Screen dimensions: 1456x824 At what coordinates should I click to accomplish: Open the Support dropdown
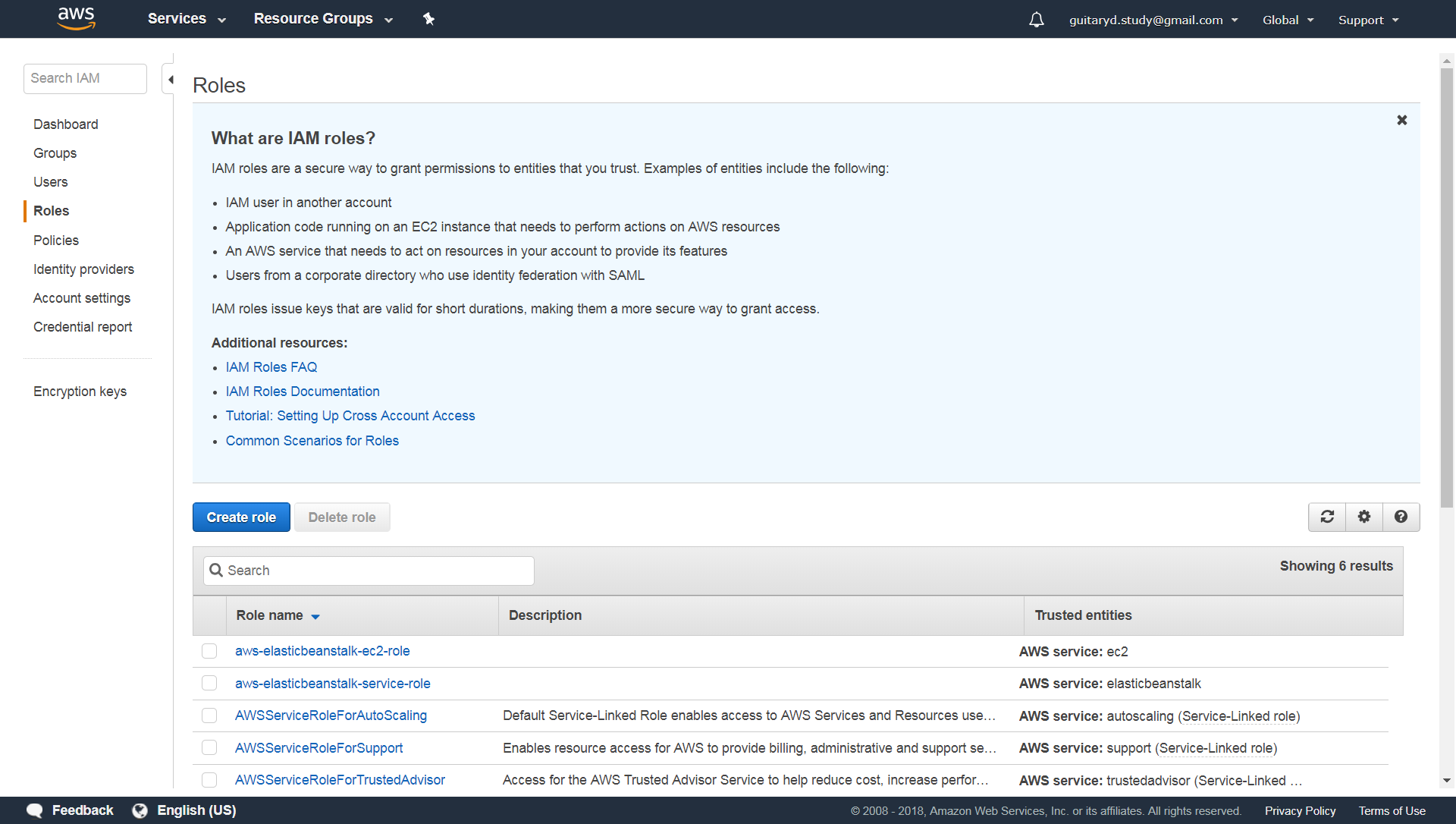(1368, 20)
